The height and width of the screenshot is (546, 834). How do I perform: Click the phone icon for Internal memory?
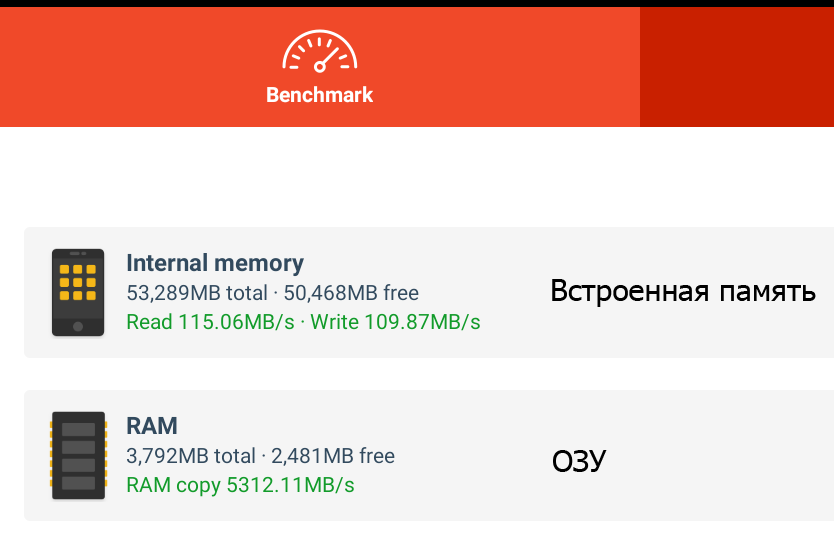(78, 292)
